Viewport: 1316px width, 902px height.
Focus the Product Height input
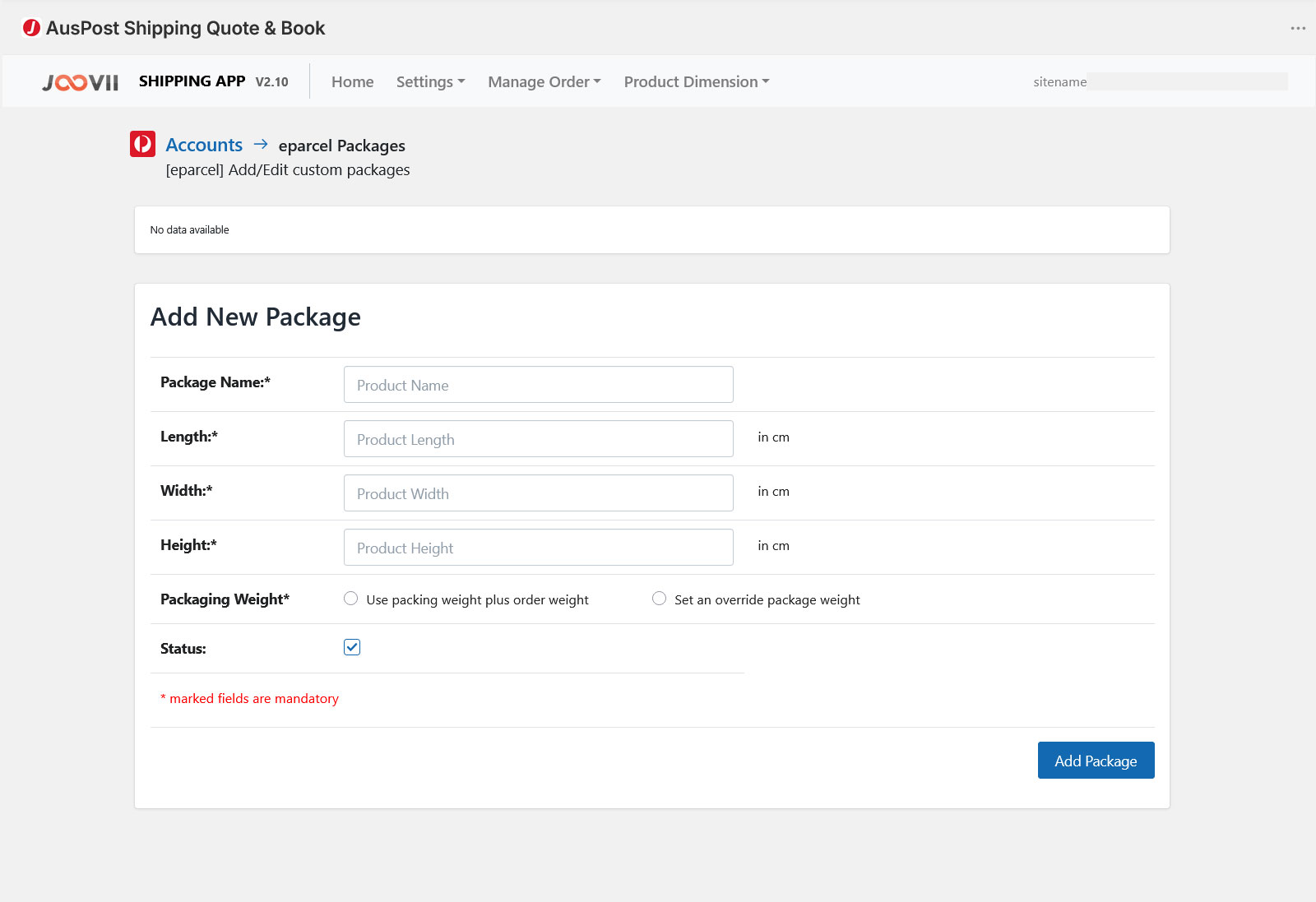pyautogui.click(x=538, y=548)
